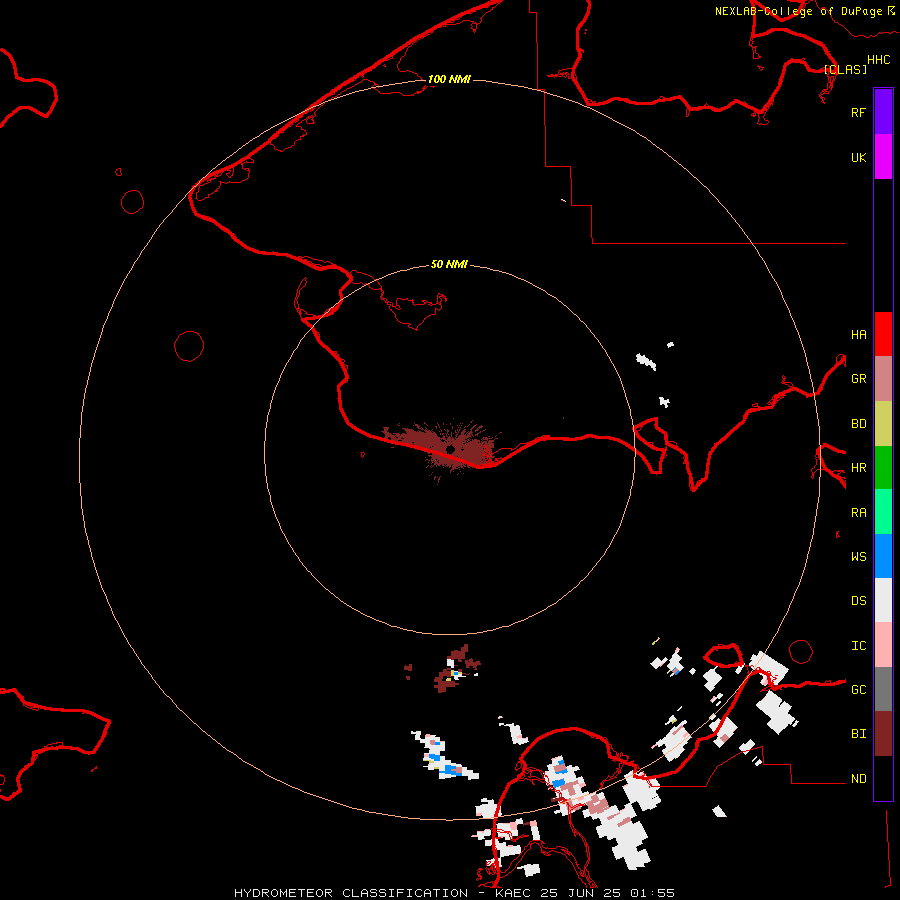The image size is (900, 900).
Task: Click the GR legend label
Action: 858,379
